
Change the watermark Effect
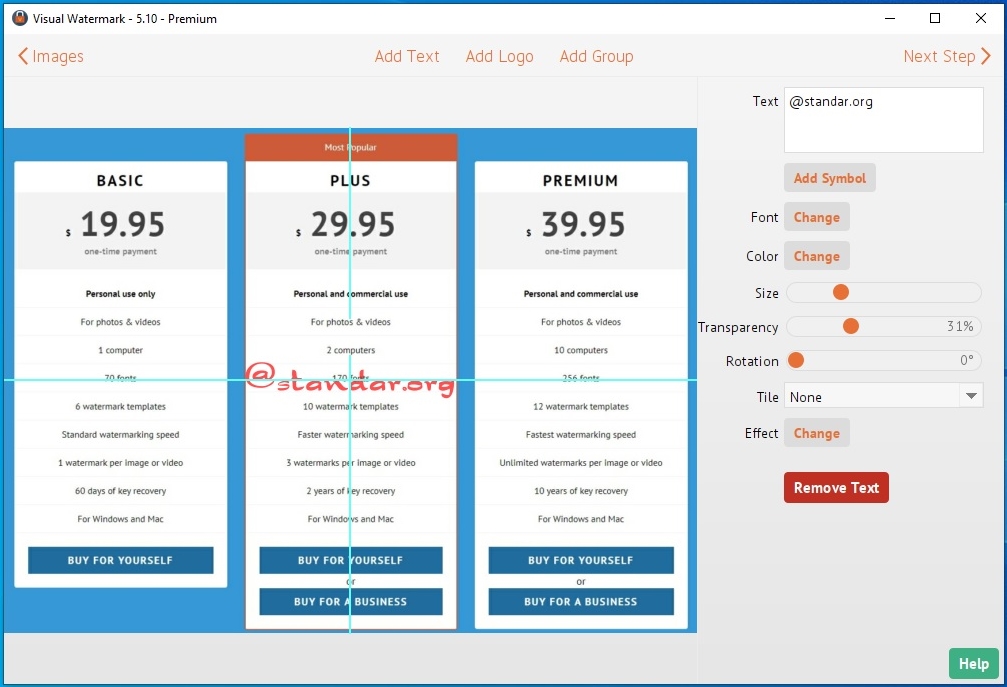tap(816, 433)
